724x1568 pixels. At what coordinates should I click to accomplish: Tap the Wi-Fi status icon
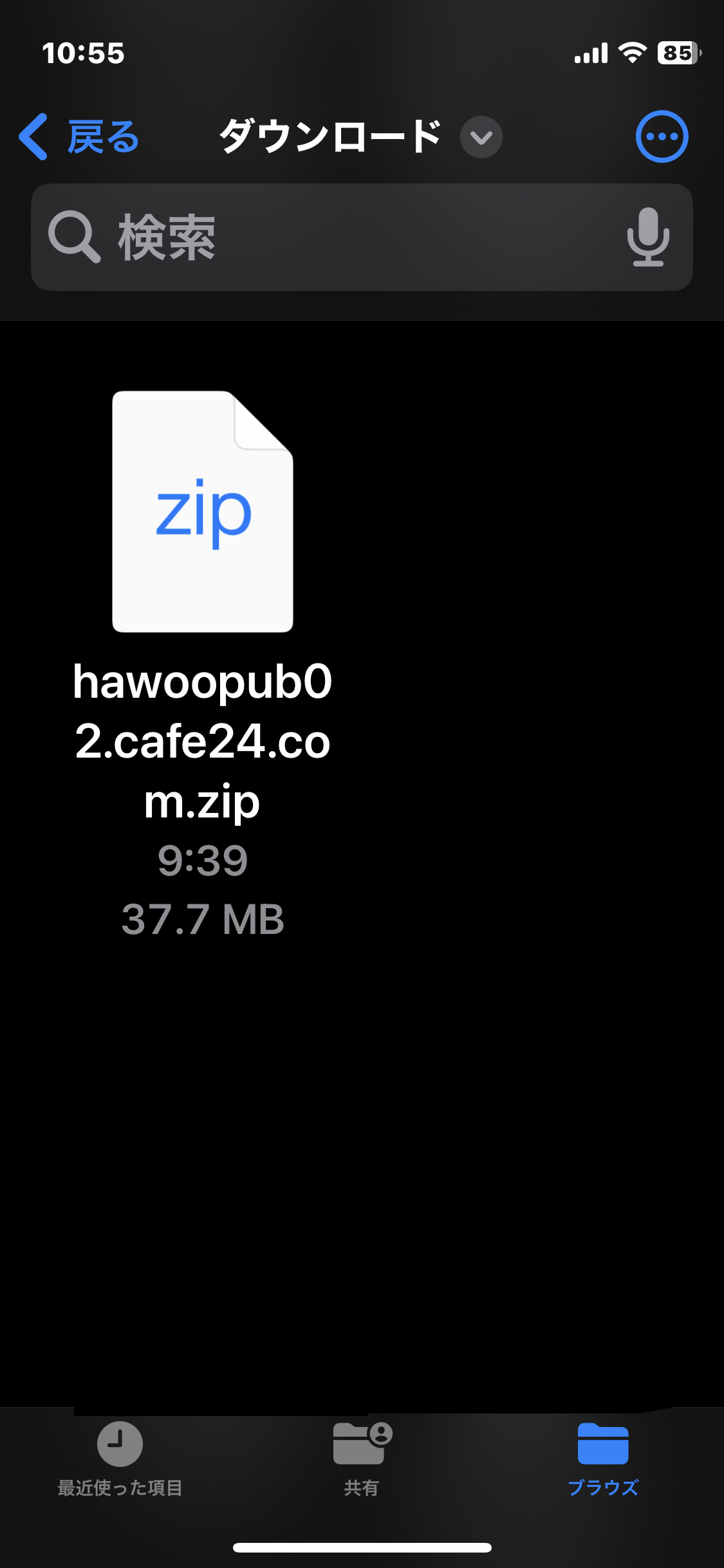click(x=633, y=53)
